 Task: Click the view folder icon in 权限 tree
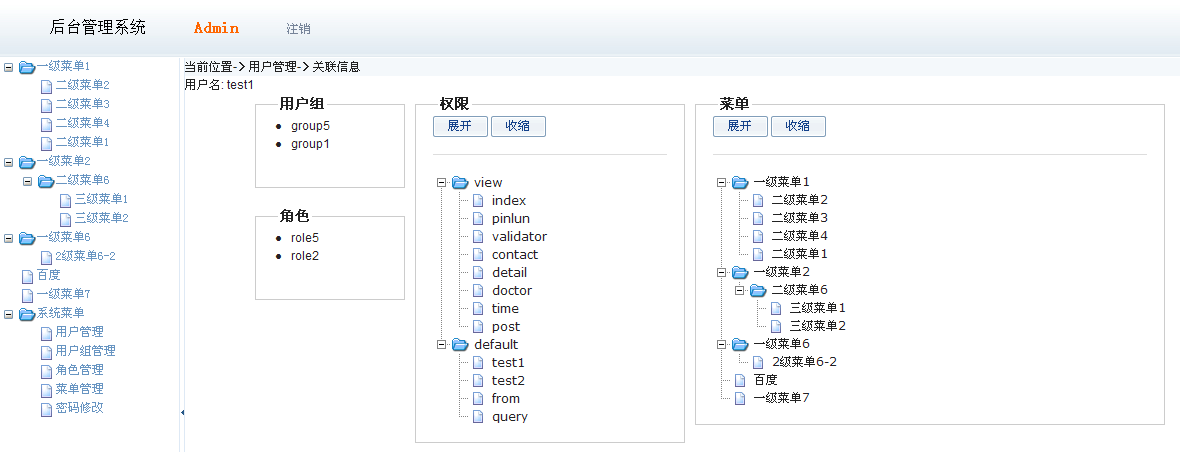460,183
